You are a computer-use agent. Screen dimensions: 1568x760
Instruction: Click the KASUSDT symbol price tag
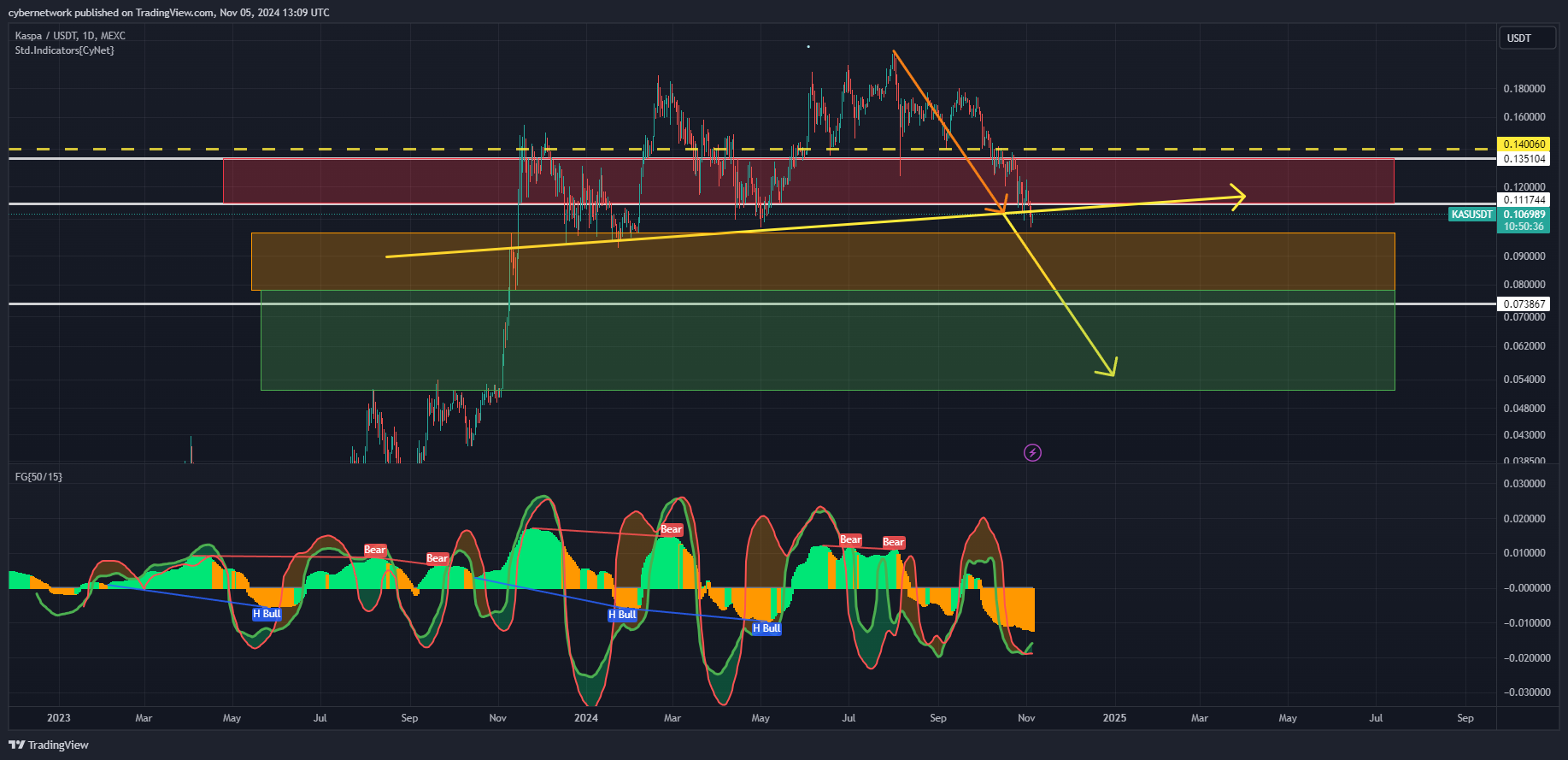pos(1472,215)
